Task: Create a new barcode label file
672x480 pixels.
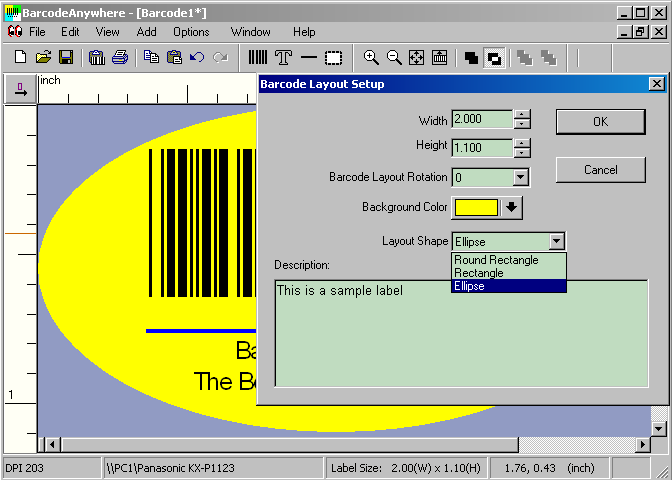Action: tap(20, 57)
